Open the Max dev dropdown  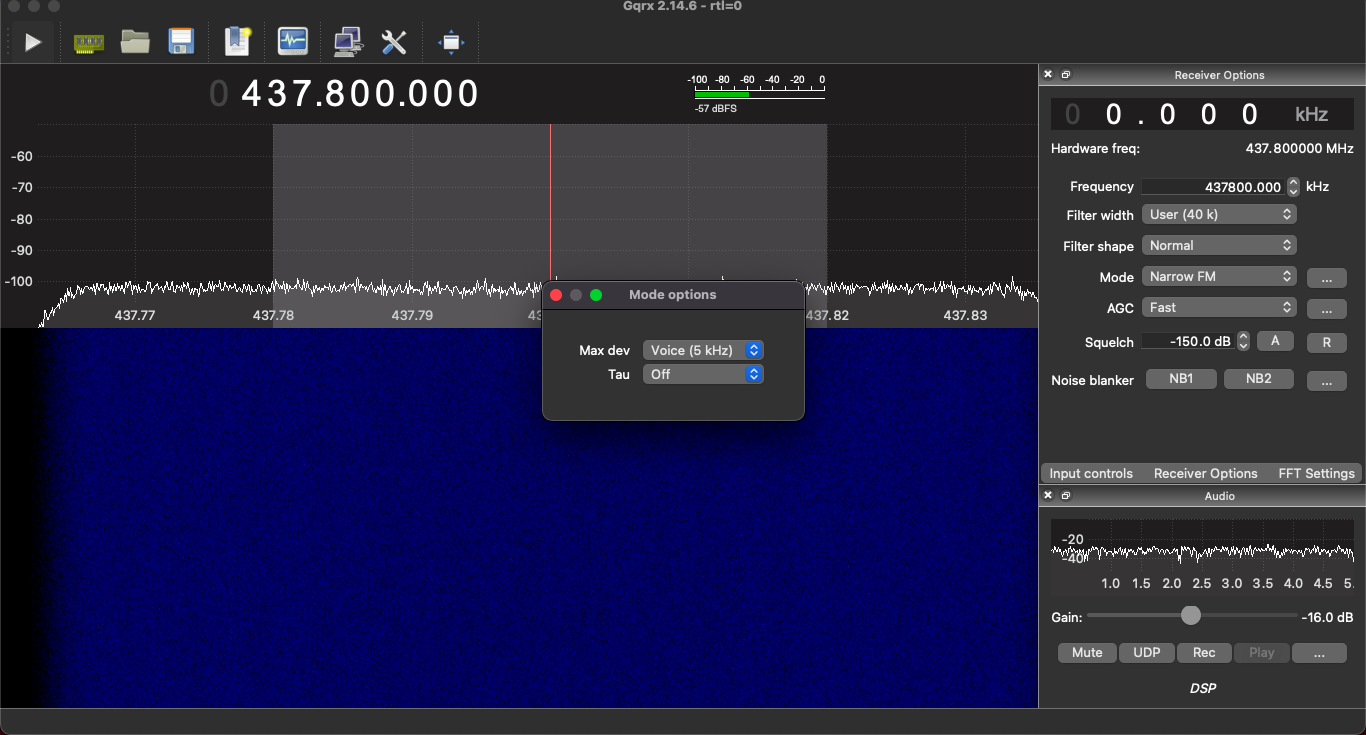pyautogui.click(x=703, y=350)
